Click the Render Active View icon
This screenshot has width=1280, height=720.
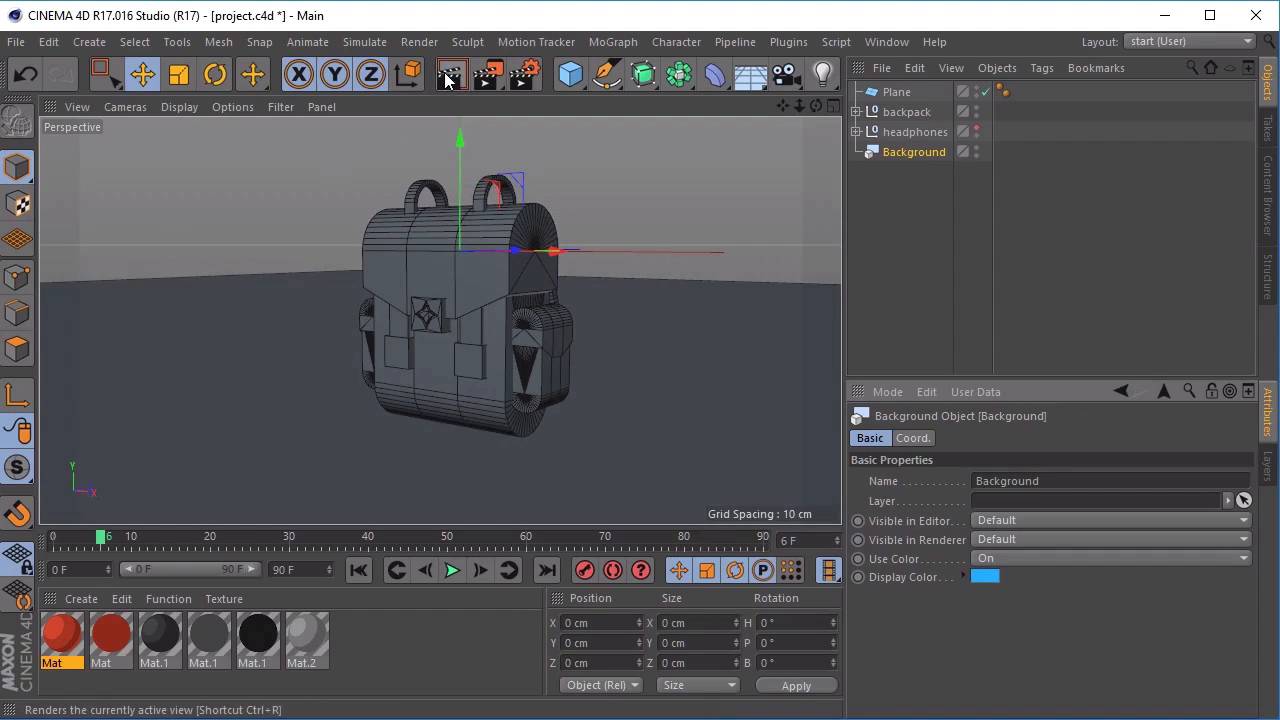(450, 75)
